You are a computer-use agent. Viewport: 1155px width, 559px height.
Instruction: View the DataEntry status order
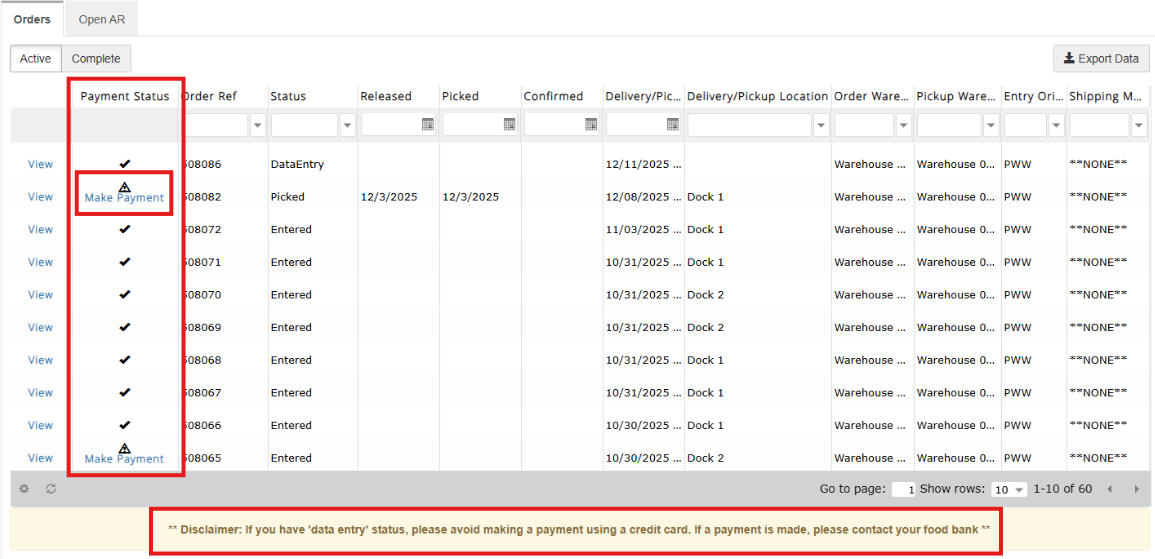40,164
